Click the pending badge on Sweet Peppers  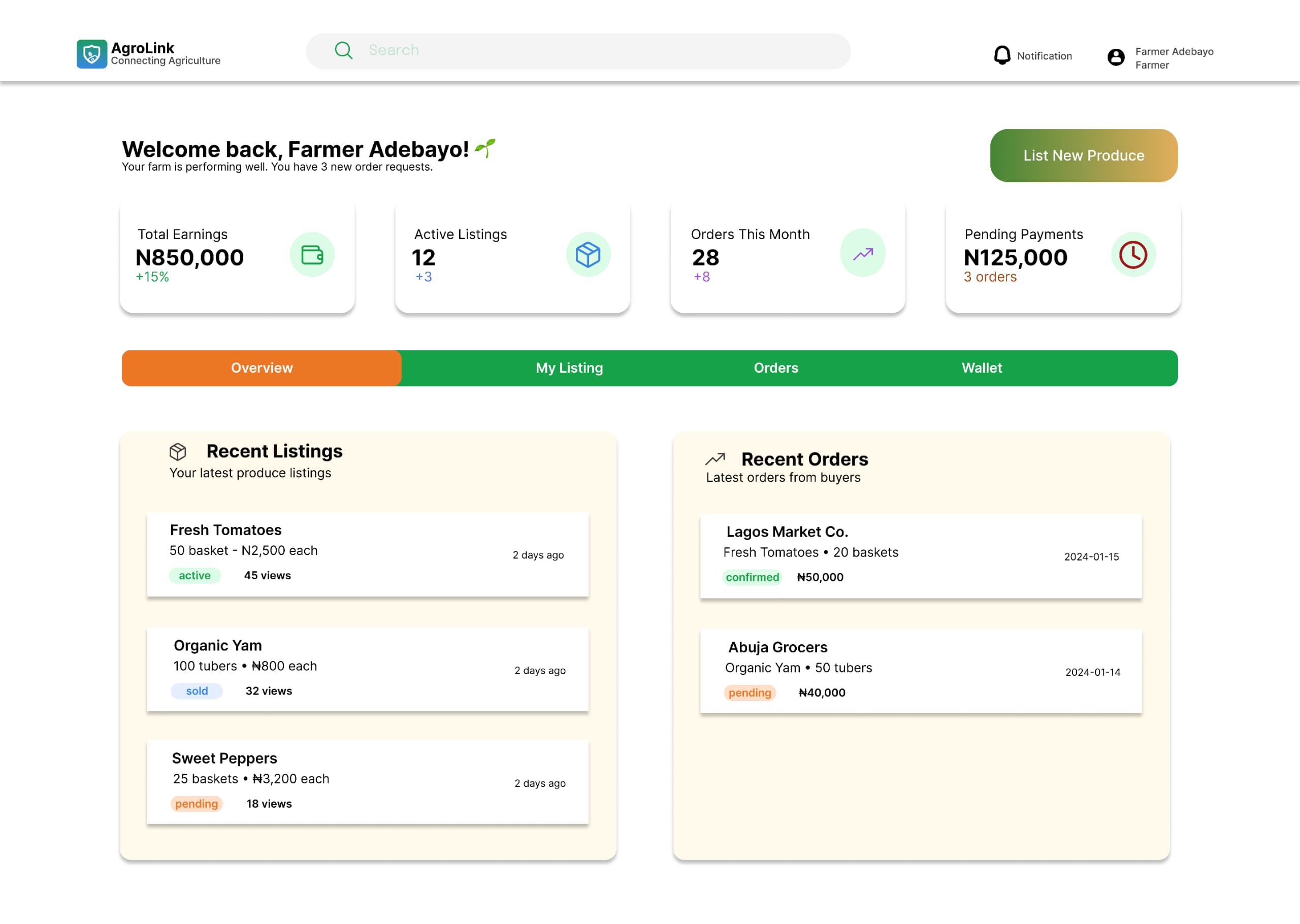click(x=197, y=803)
